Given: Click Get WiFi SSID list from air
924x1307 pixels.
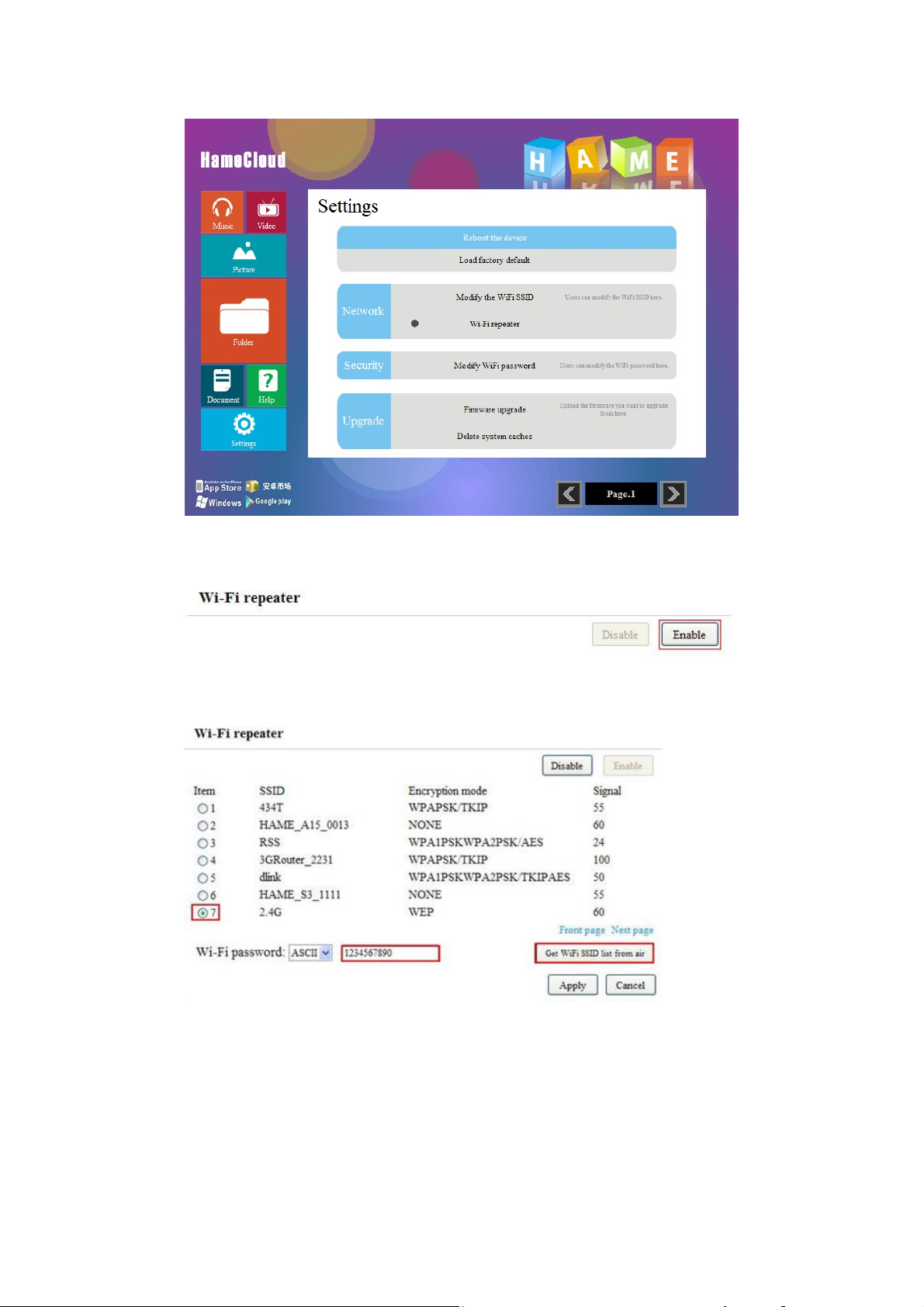Looking at the screenshot, I should point(595,953).
